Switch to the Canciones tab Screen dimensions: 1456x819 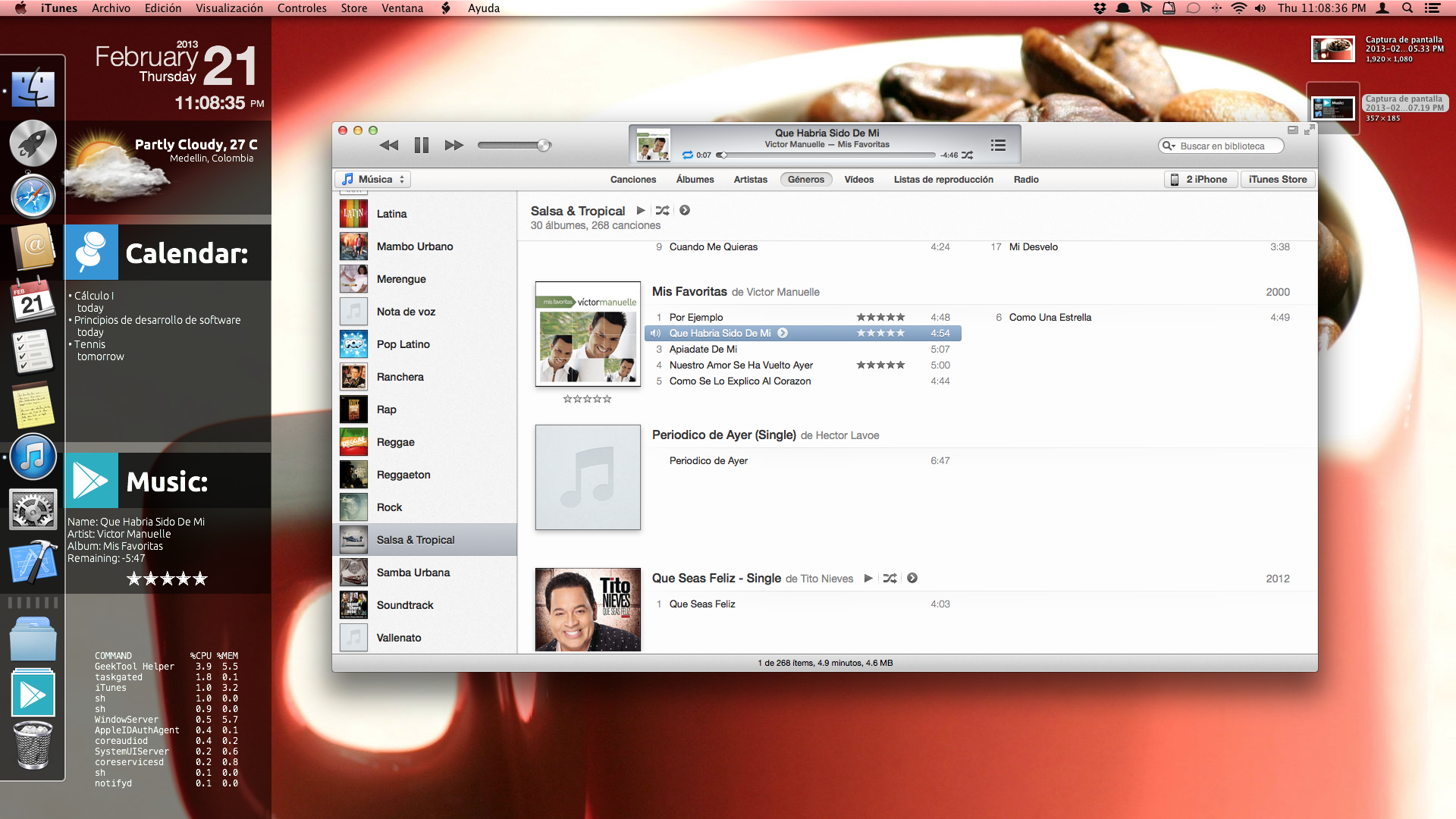coord(633,180)
